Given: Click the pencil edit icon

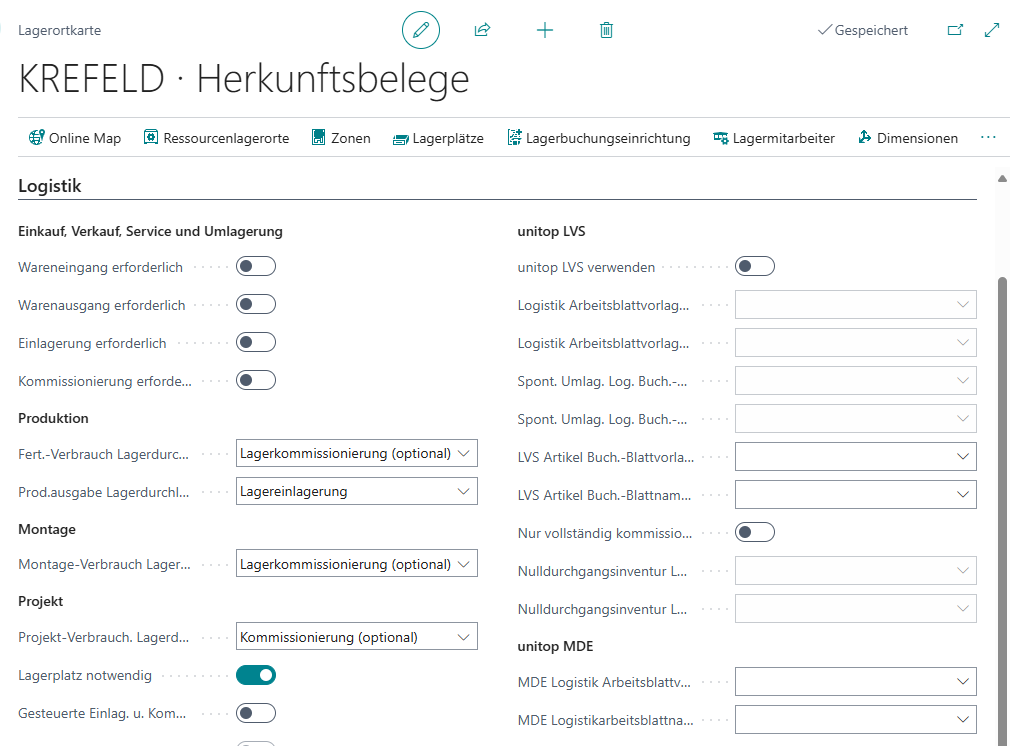Looking at the screenshot, I should pos(421,30).
